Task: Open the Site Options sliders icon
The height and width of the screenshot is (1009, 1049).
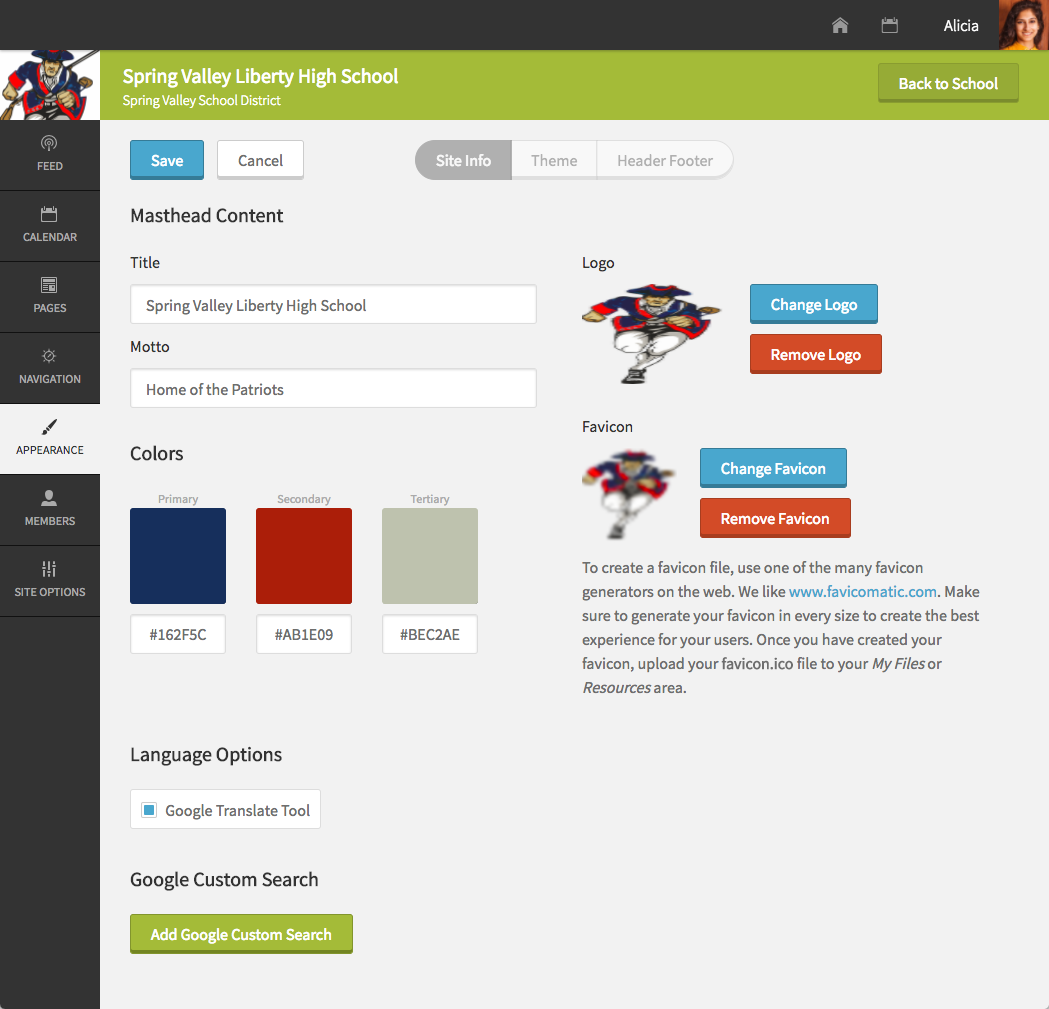Action: click(50, 569)
